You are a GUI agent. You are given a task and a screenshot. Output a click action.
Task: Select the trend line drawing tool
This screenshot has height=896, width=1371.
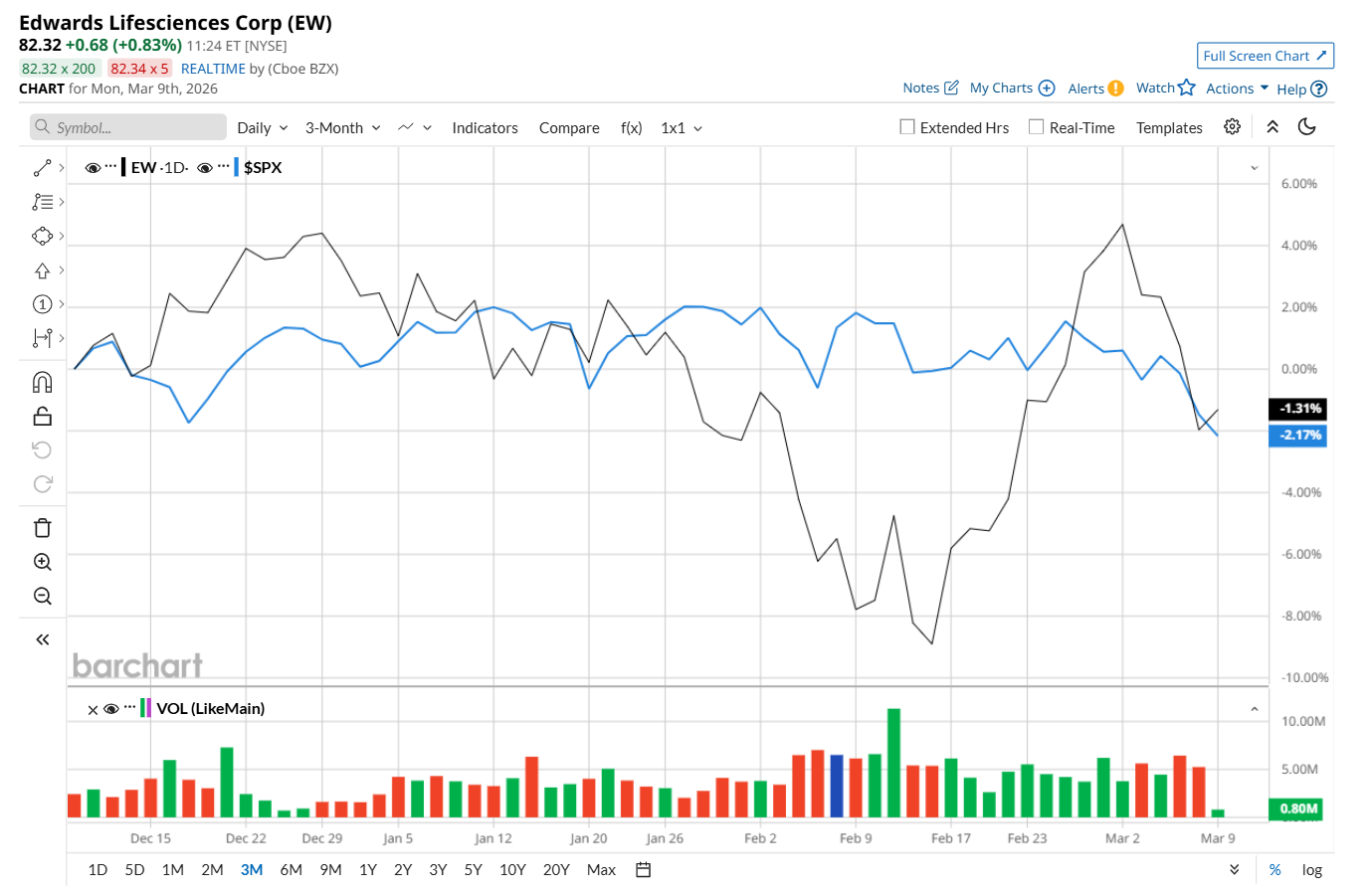coord(42,168)
